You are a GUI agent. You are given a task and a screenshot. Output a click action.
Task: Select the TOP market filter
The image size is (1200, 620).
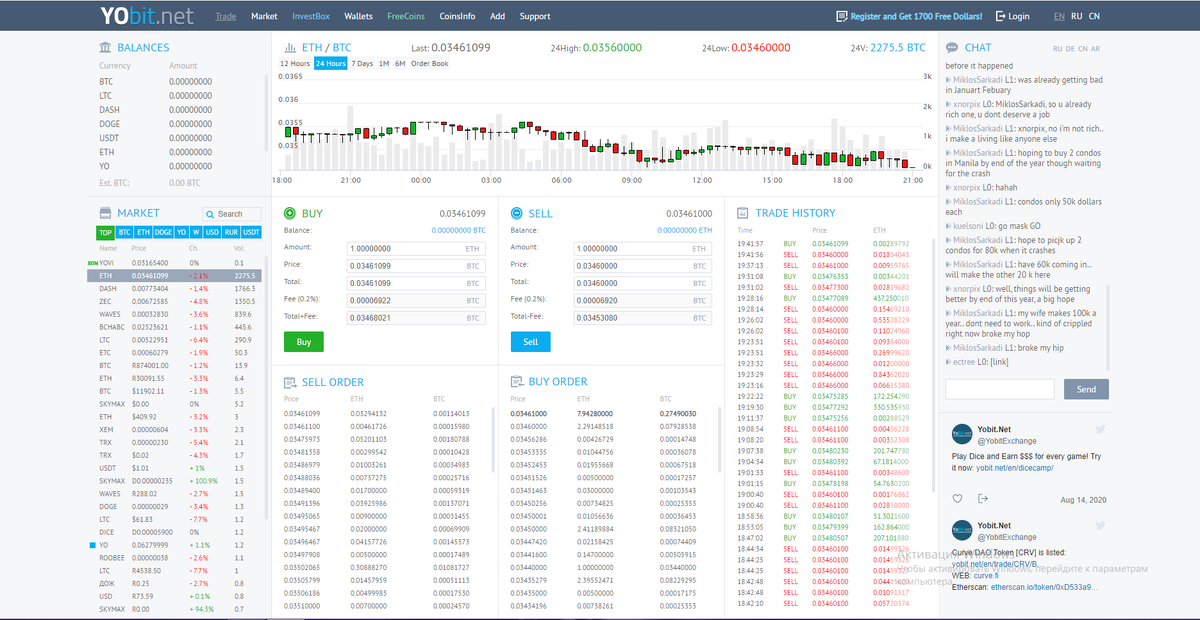tap(105, 232)
